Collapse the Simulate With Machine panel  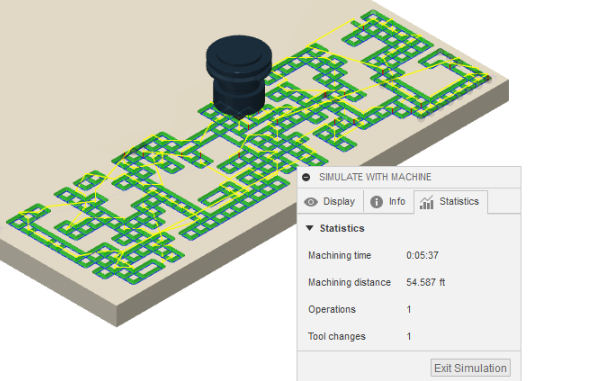coord(306,177)
